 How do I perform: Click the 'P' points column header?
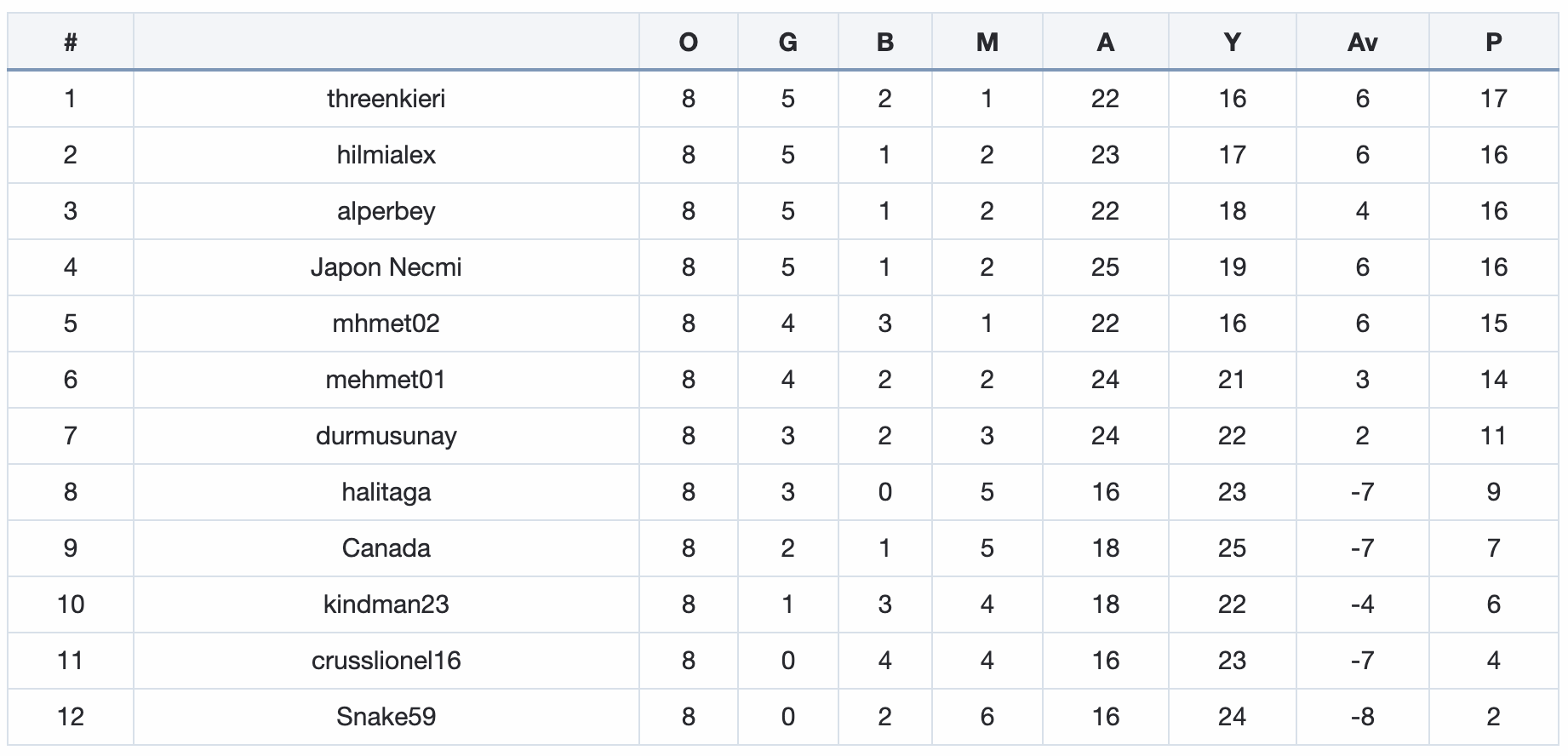(1493, 42)
